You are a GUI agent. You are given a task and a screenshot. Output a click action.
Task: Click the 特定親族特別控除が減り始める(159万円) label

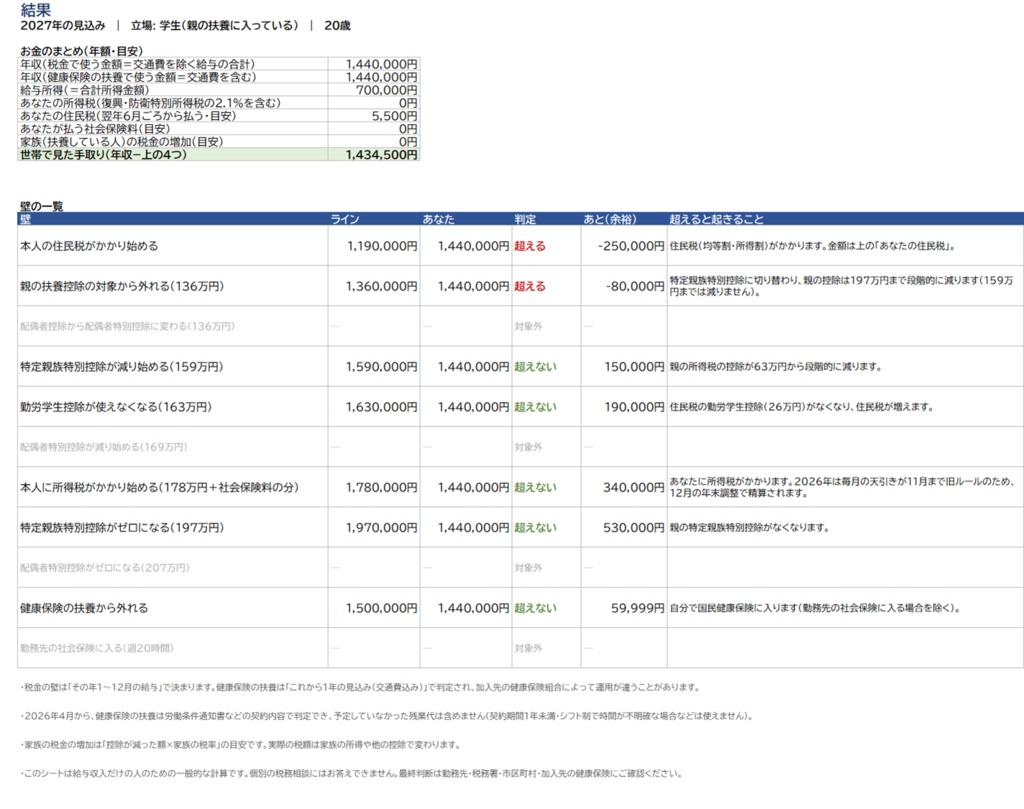pyautogui.click(x=121, y=367)
